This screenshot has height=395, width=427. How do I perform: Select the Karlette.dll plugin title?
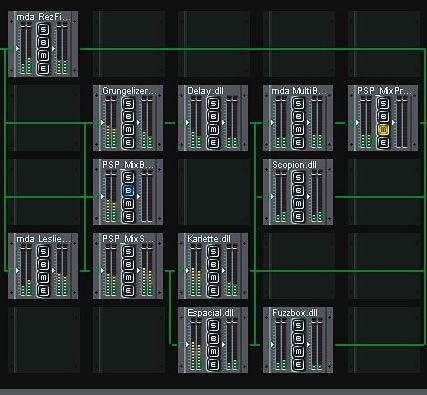(x=209, y=239)
